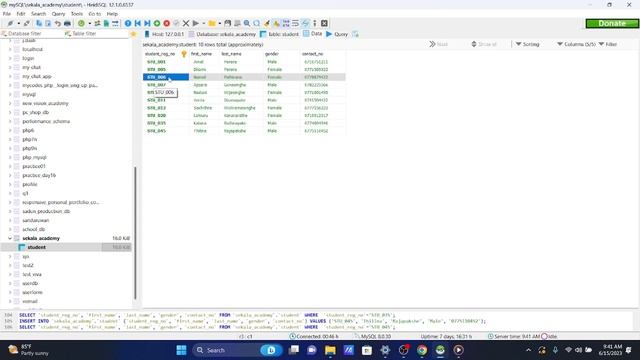
Task: Cancel editing with the X toolbar icon
Action: [186, 23]
